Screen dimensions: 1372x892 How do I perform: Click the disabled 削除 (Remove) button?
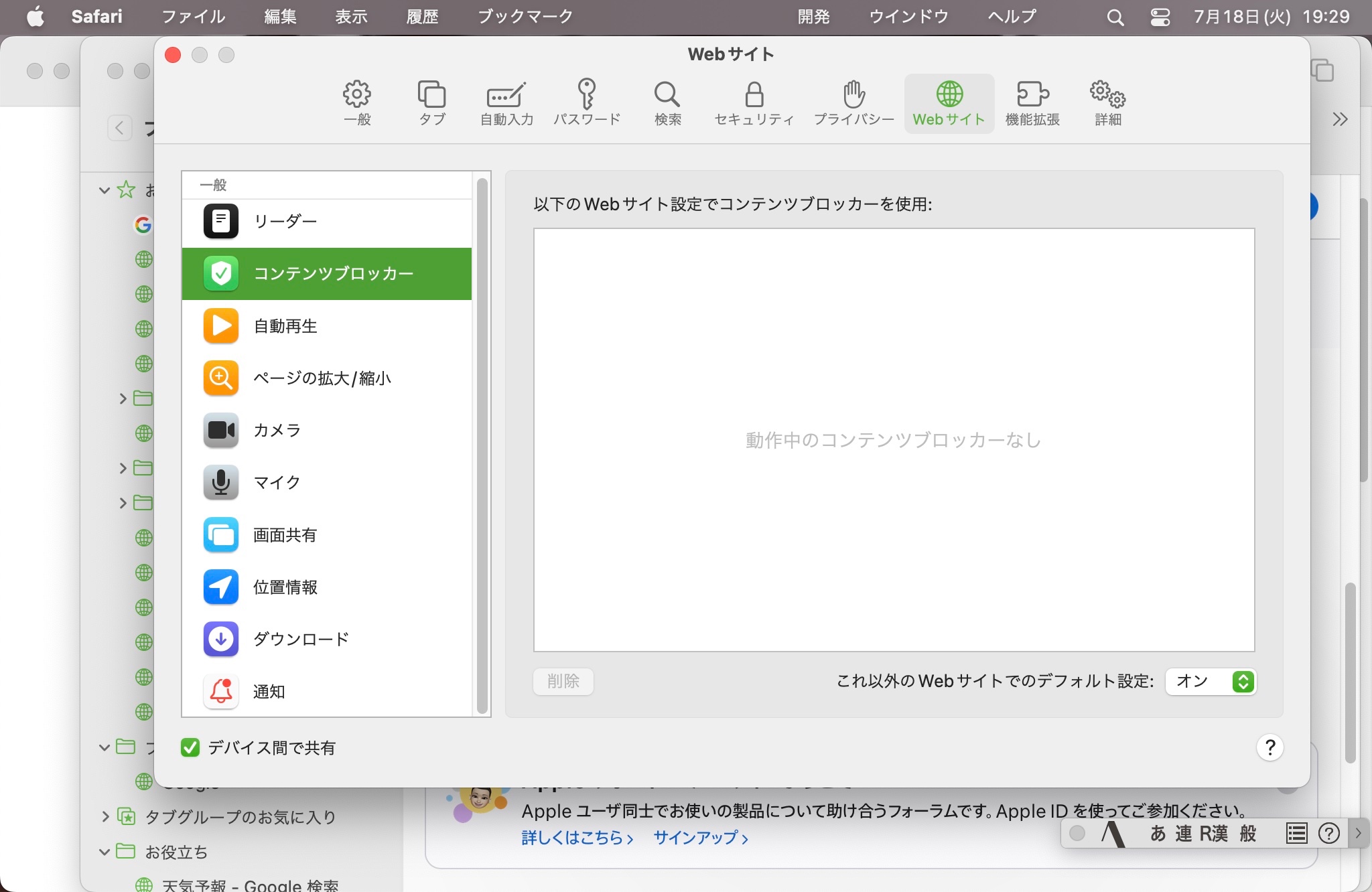[563, 682]
